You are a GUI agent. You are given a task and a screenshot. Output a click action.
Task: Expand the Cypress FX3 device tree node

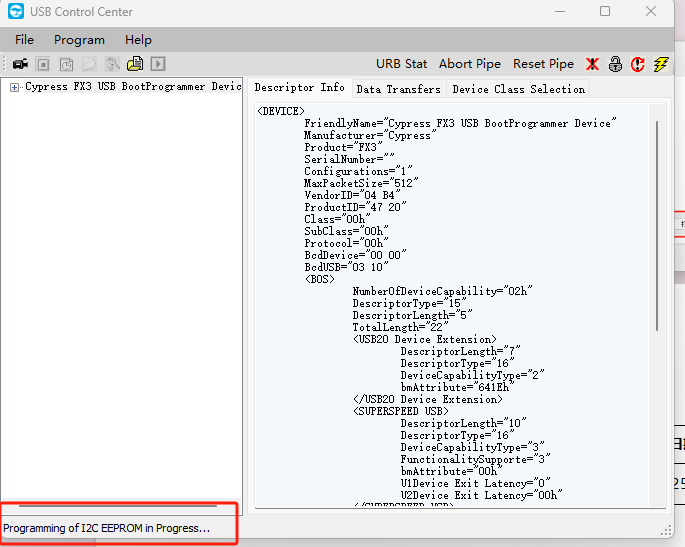pos(14,87)
